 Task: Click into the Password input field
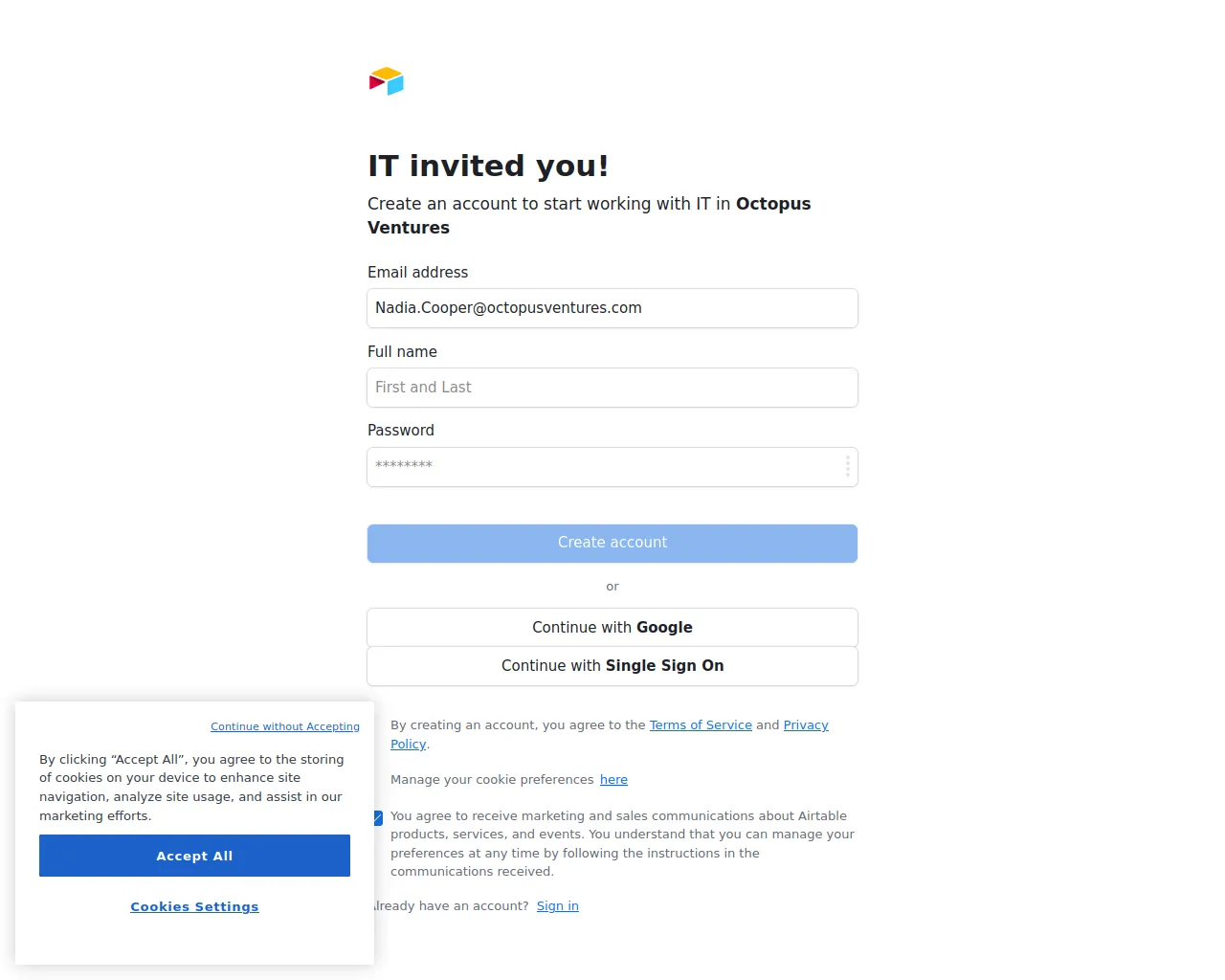pos(603,467)
